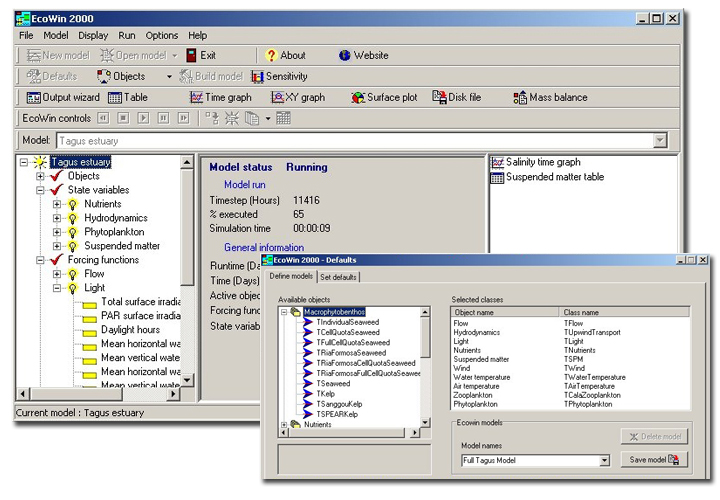Click the grayed New model icon

coord(34,56)
